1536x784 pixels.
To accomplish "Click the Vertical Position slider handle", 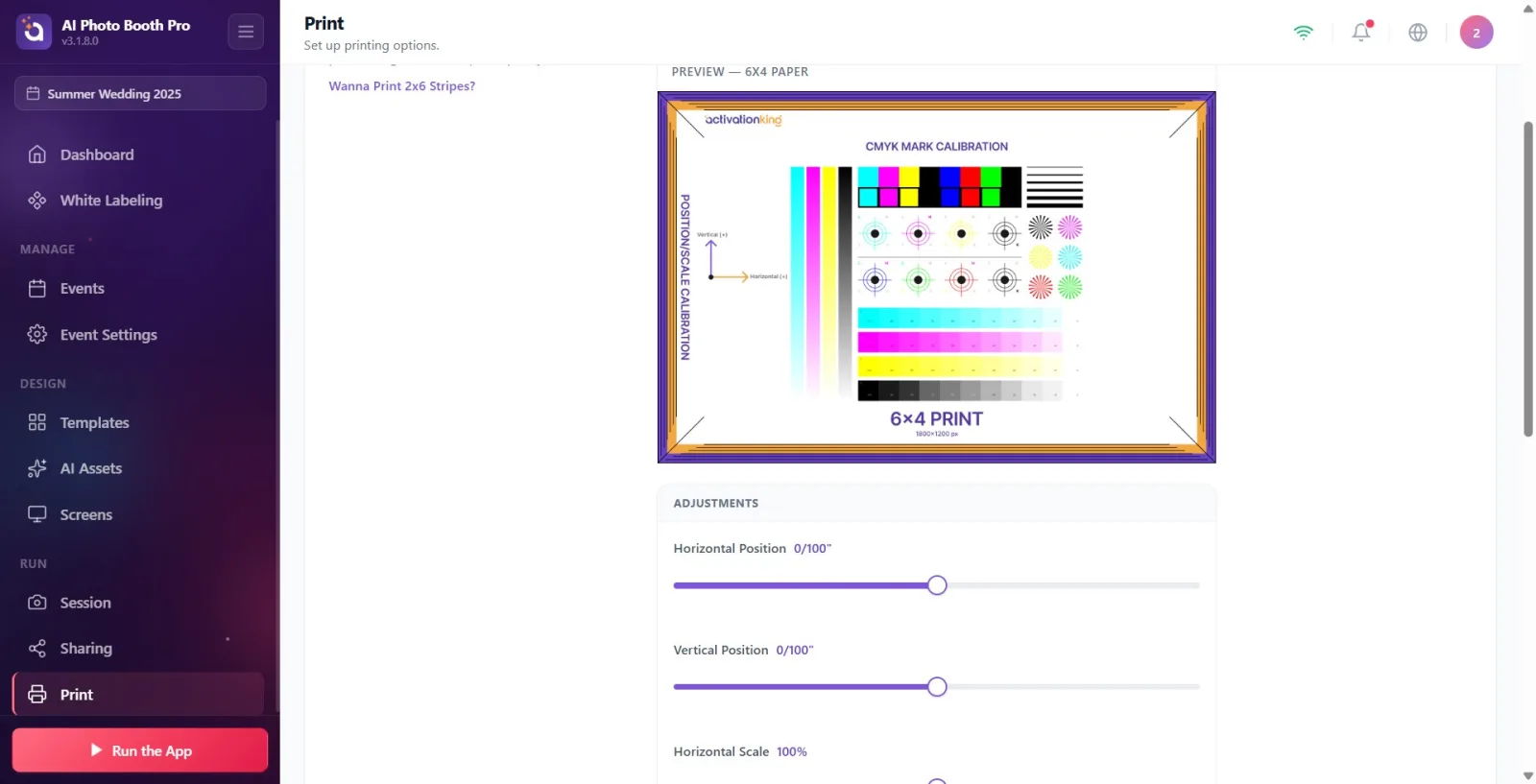I will tap(937, 687).
